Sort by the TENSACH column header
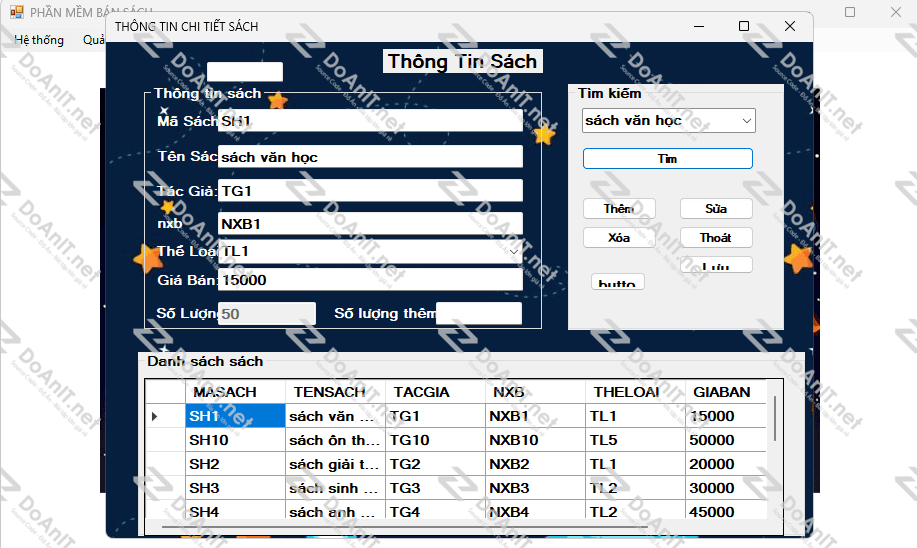The image size is (917, 548). click(335, 392)
